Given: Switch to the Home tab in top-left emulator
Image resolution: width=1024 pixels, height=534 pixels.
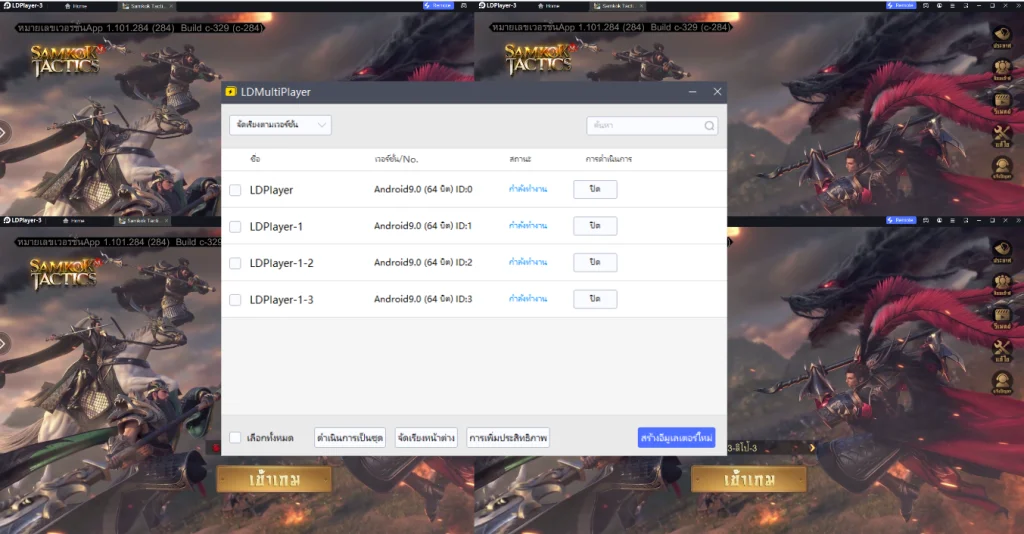Looking at the screenshot, I should (76, 5).
